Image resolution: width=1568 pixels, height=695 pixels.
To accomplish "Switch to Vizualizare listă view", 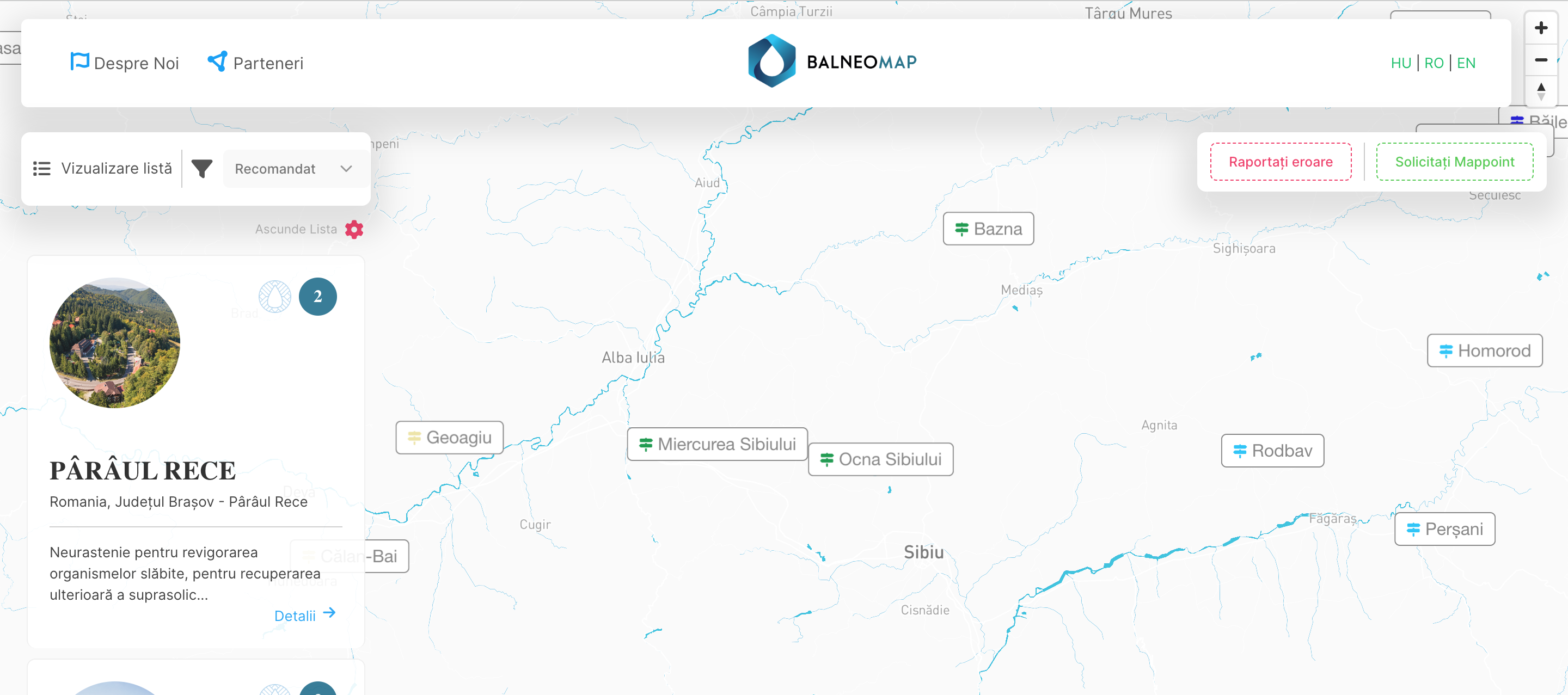I will (x=102, y=169).
